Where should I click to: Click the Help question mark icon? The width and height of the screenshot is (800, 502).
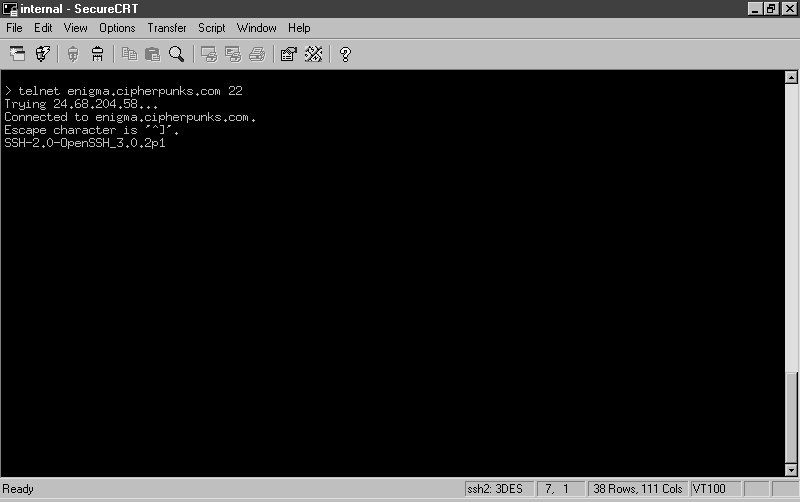[345, 54]
